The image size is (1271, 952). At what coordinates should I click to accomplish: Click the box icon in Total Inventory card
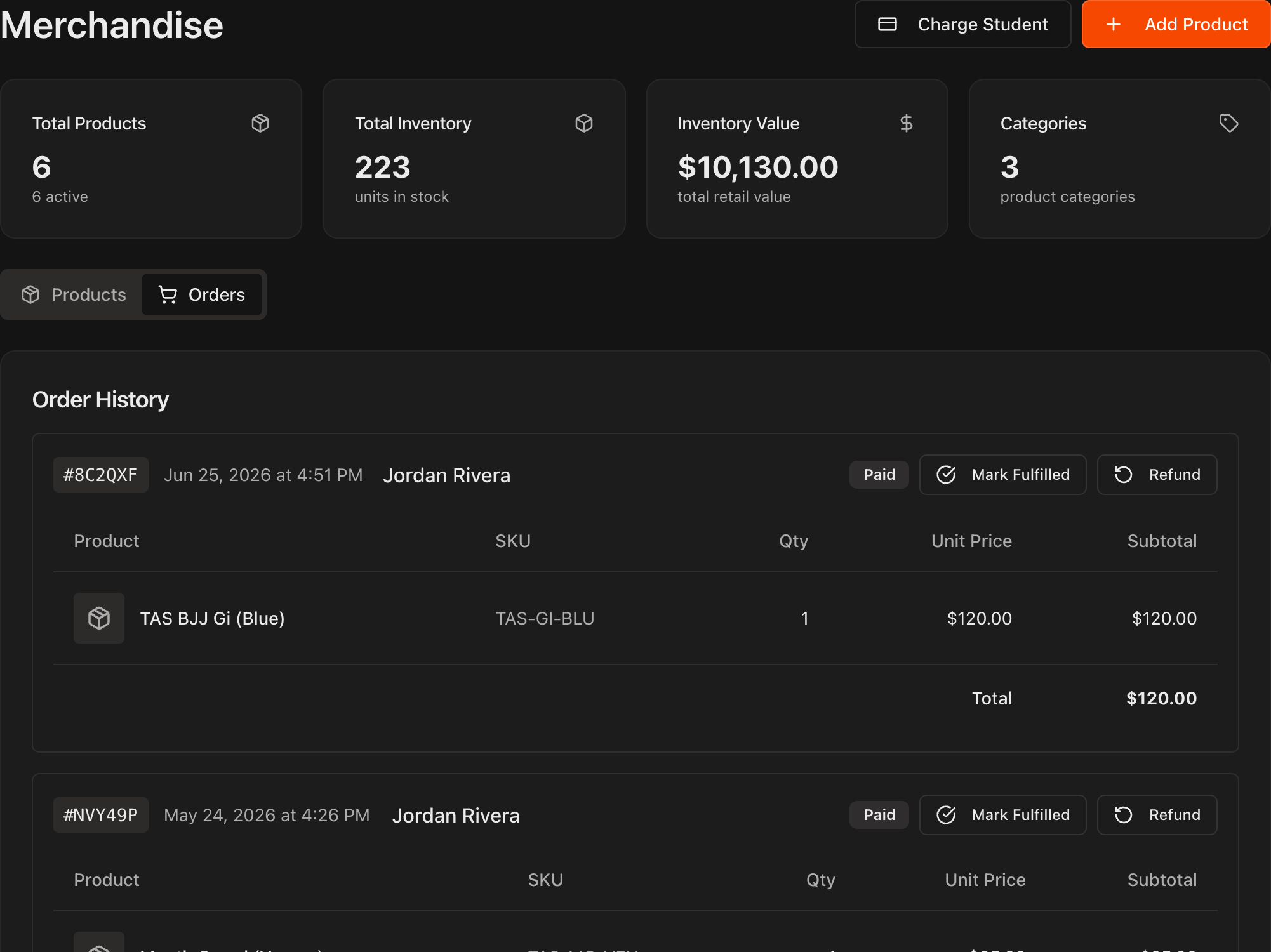click(584, 123)
